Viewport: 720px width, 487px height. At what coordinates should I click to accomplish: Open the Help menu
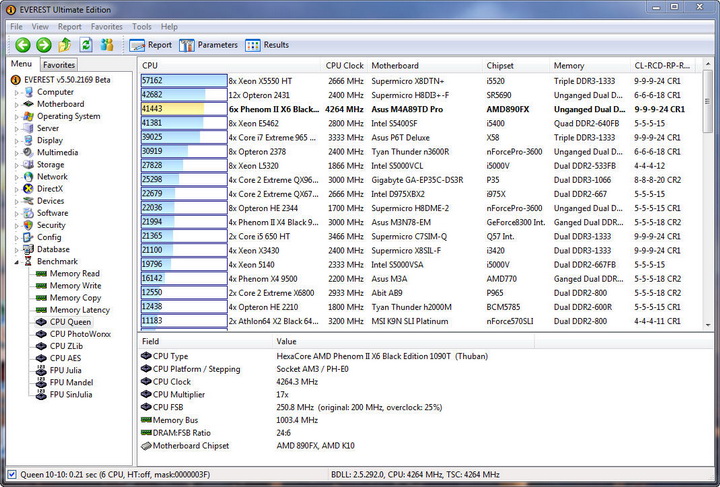click(169, 27)
